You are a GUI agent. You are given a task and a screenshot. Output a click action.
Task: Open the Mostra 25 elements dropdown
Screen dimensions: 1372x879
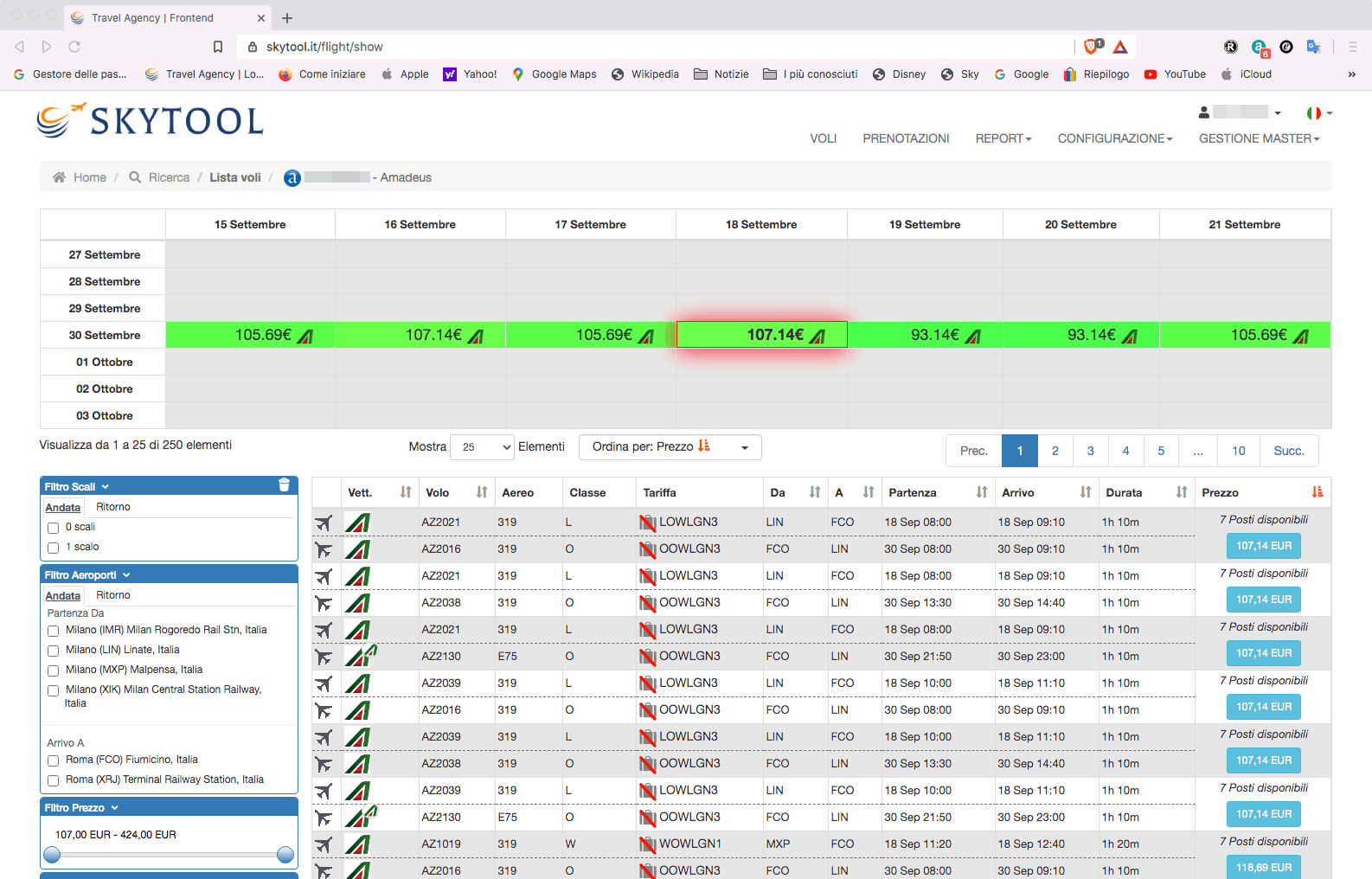pos(482,447)
